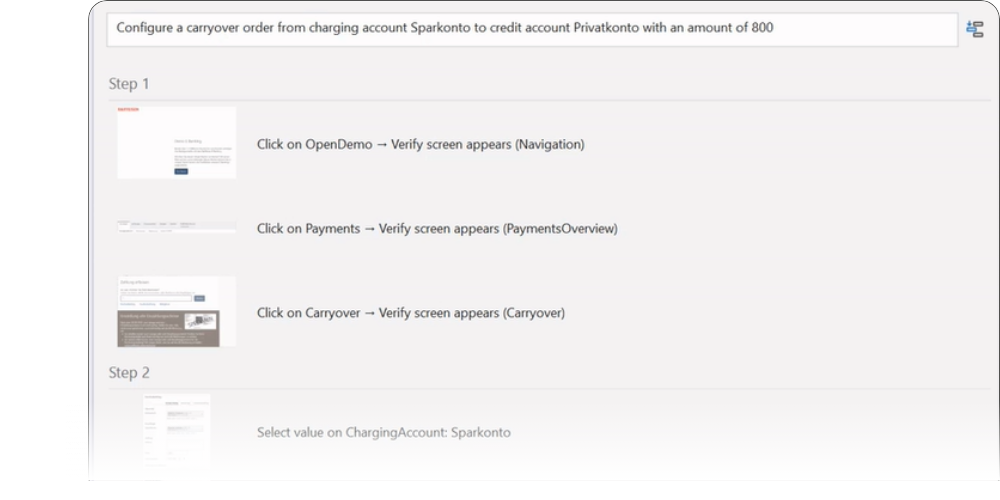
Task: Select the Step 2 heading
Action: point(129,373)
